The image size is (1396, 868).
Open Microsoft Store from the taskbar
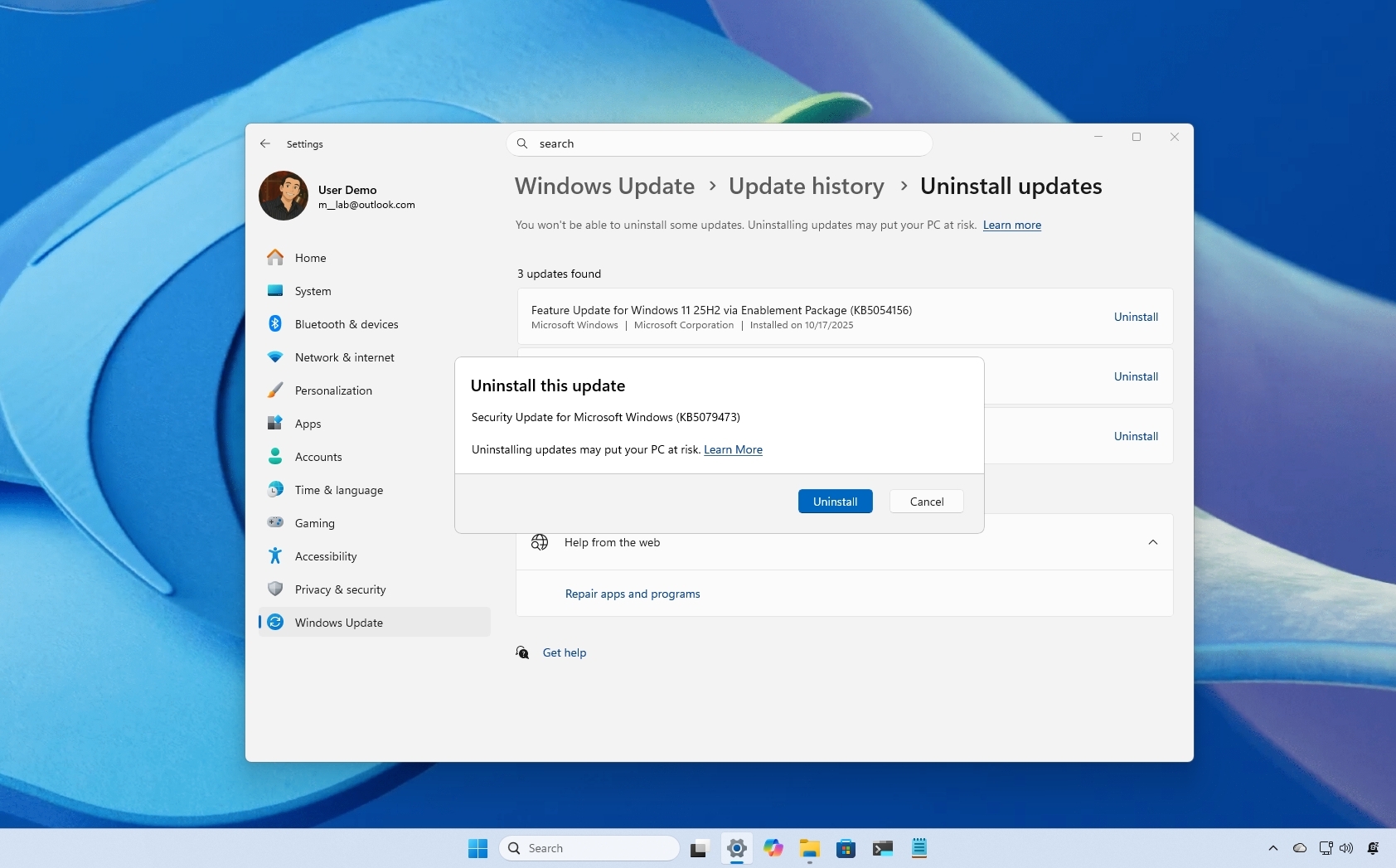pos(846,848)
